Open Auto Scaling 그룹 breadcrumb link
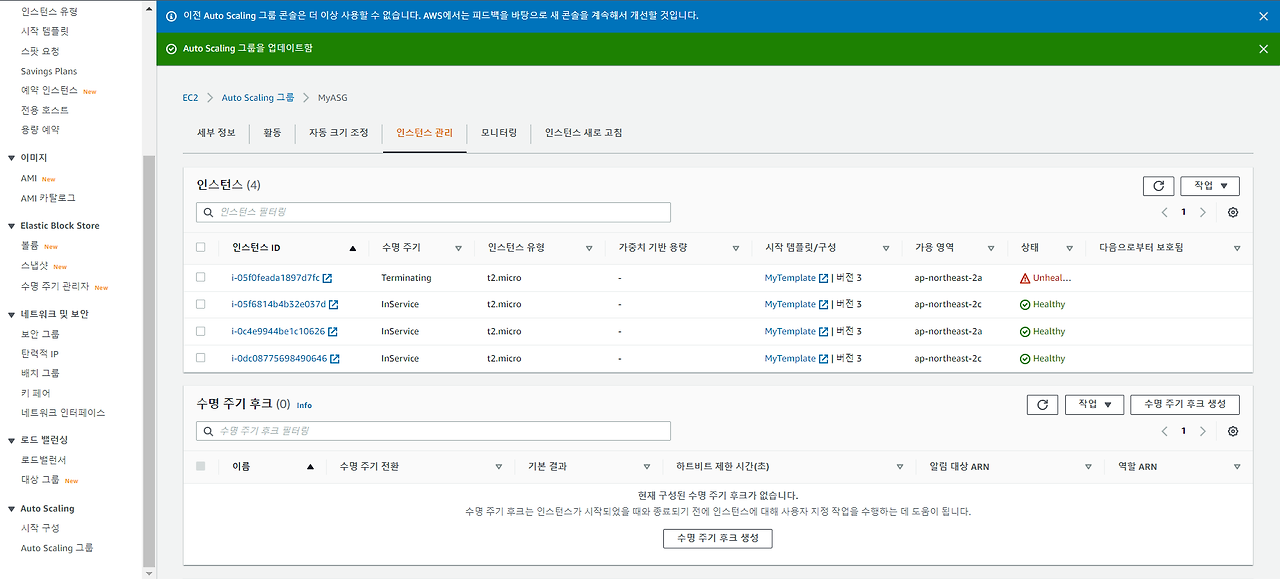The image size is (1280, 579). coord(258,98)
